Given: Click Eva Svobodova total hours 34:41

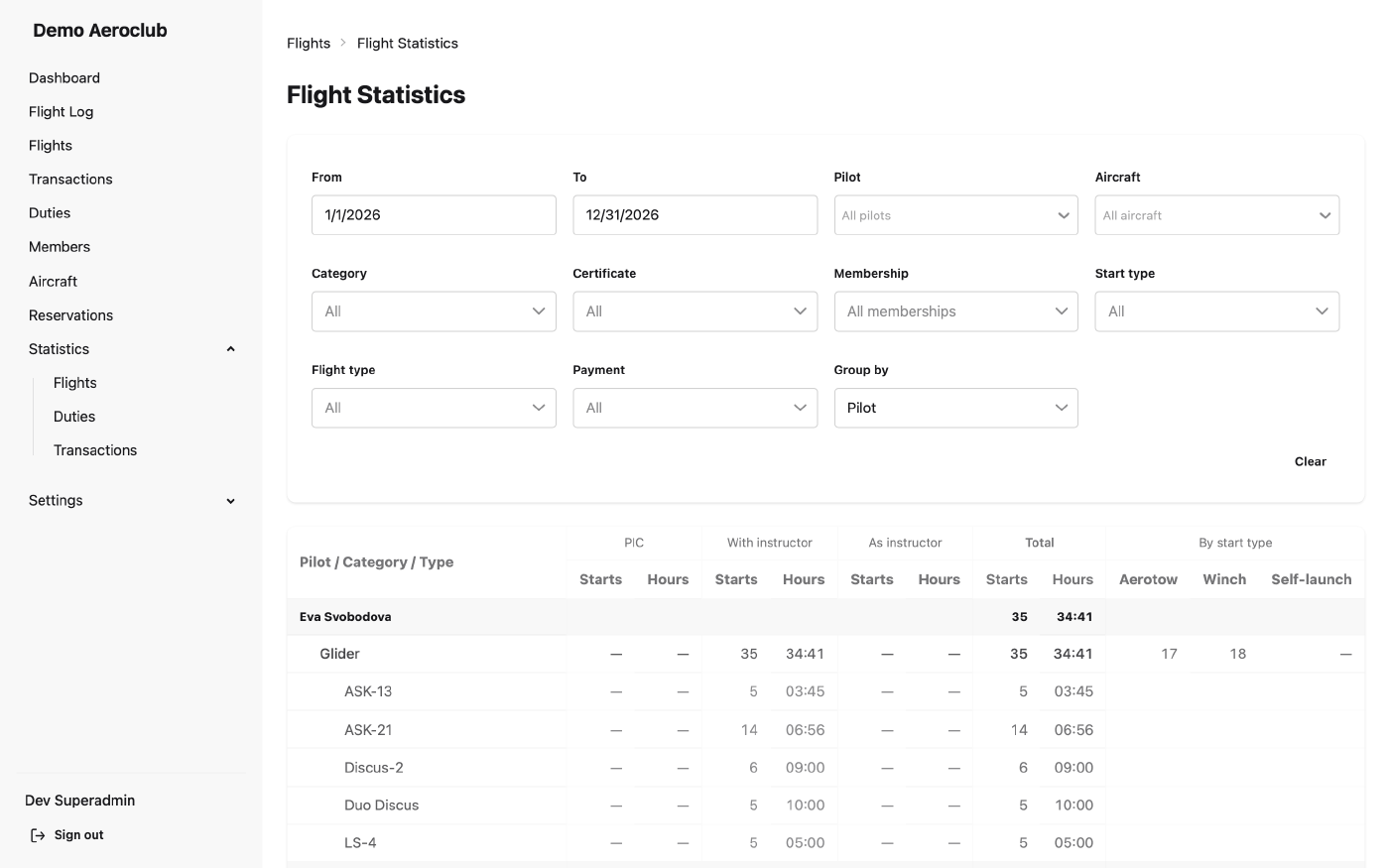Looking at the screenshot, I should pyautogui.click(x=1074, y=617).
